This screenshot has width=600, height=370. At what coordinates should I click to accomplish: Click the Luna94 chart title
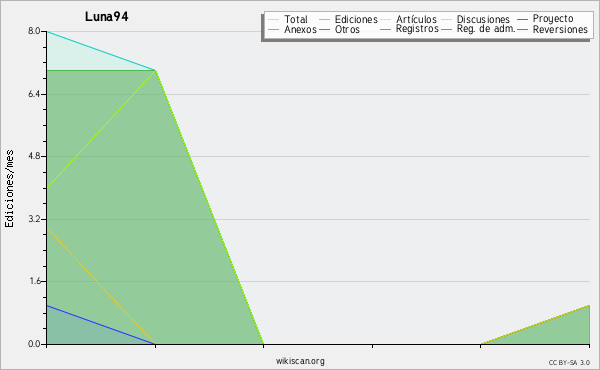(106, 16)
